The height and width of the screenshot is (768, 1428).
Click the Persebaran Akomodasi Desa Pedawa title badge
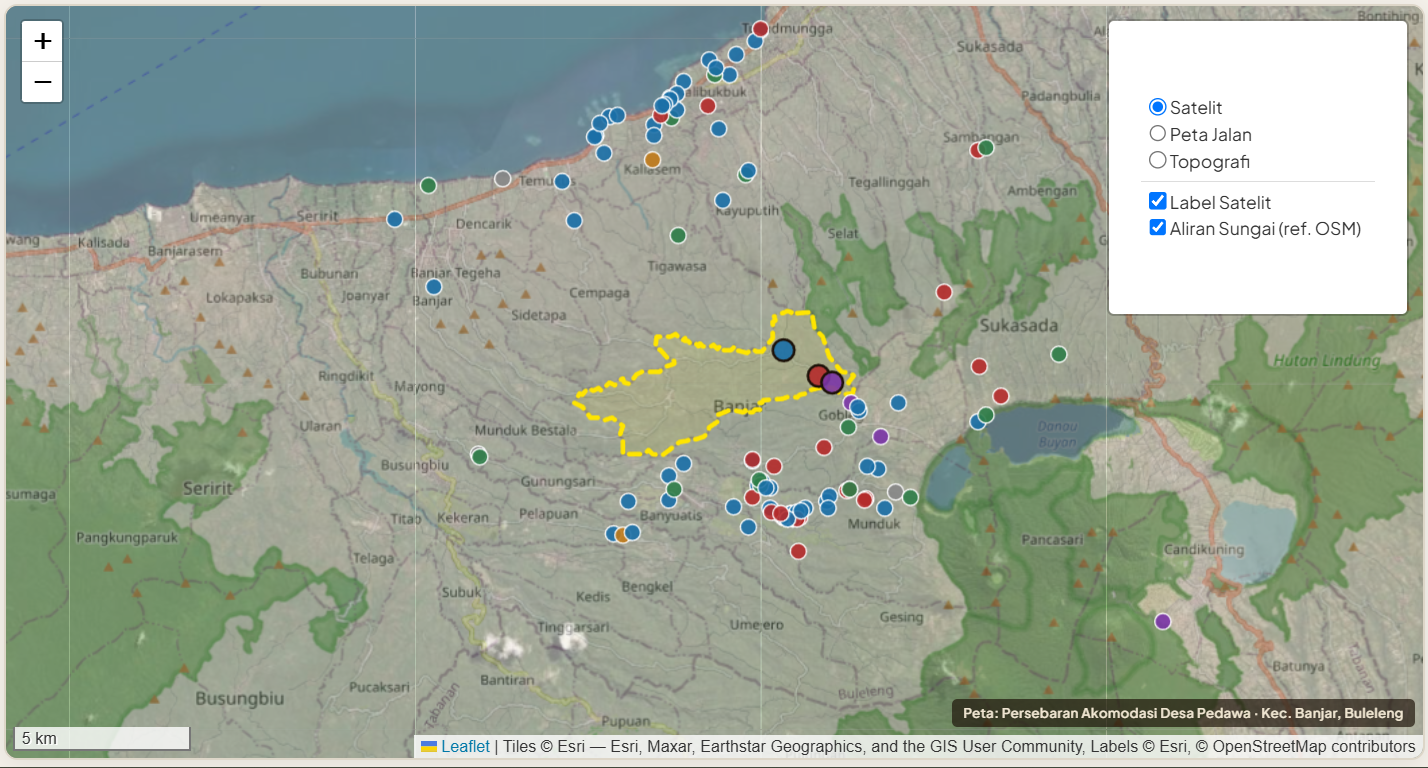coord(1183,713)
